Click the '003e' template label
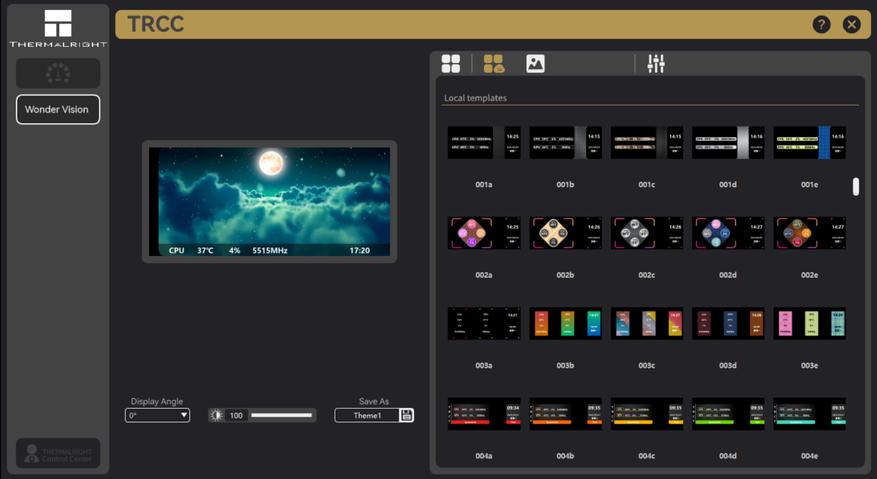 pos(809,365)
